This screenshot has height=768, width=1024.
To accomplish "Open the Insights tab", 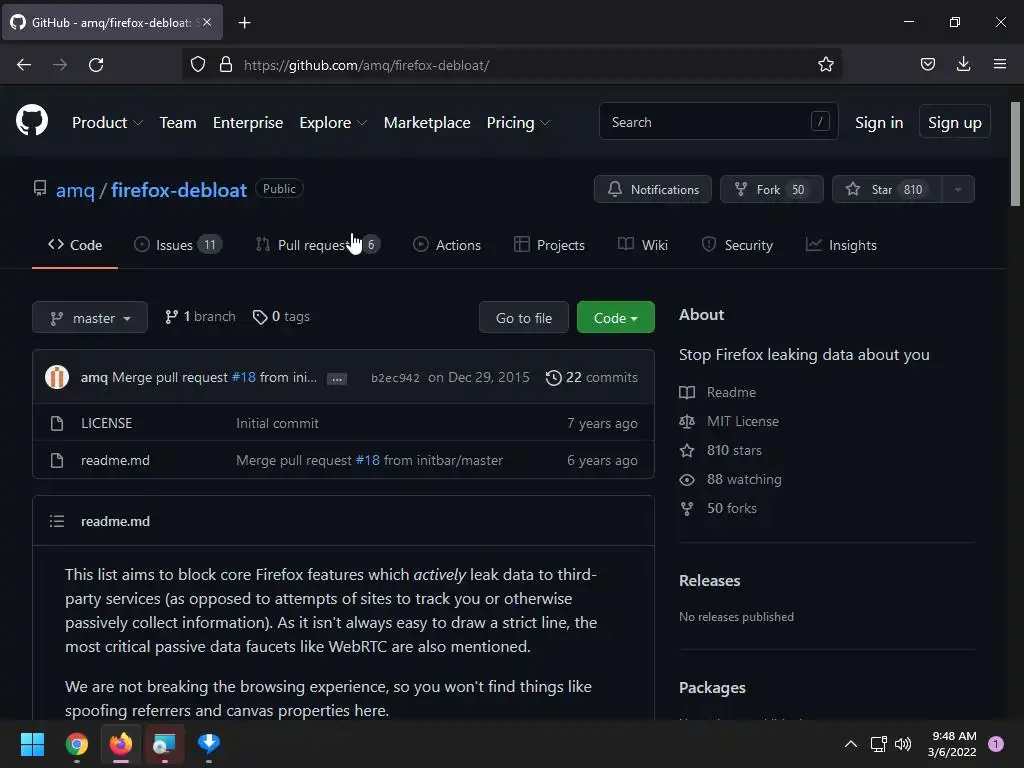I will (841, 245).
